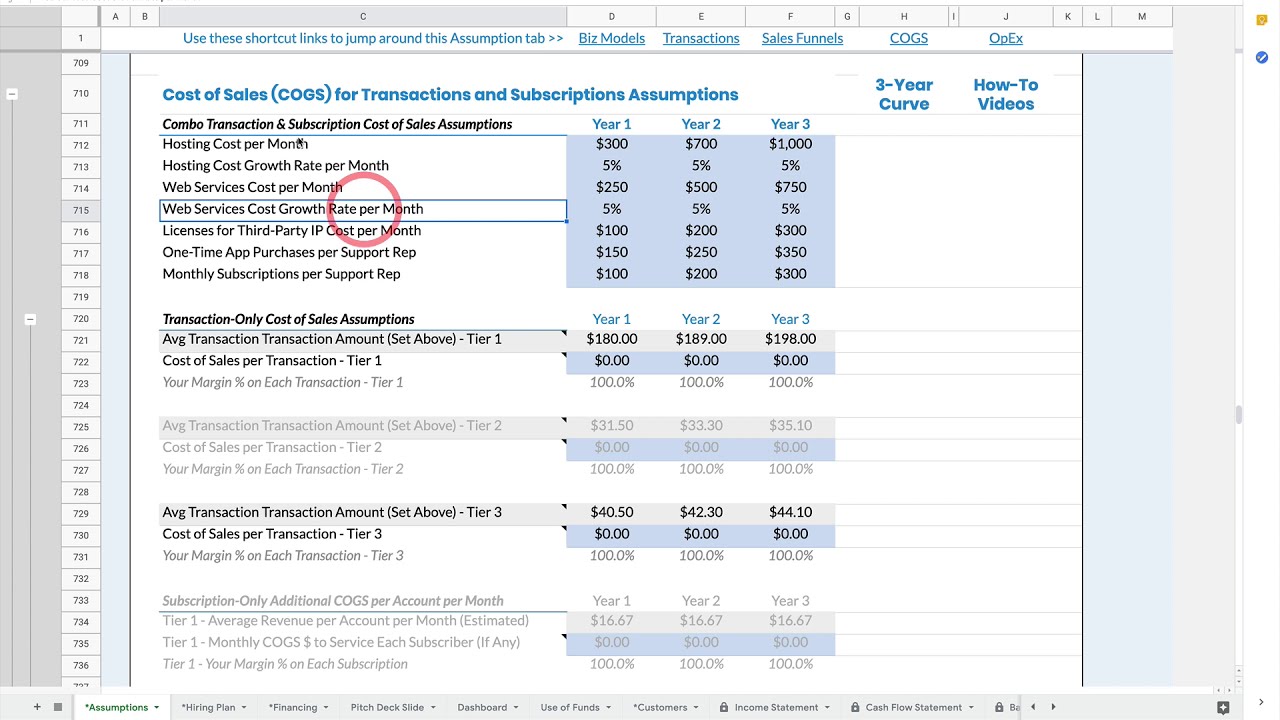Select Year 1 Tier 1 transaction amount $180.00
Viewport: 1280px width, 720px height.
point(612,339)
